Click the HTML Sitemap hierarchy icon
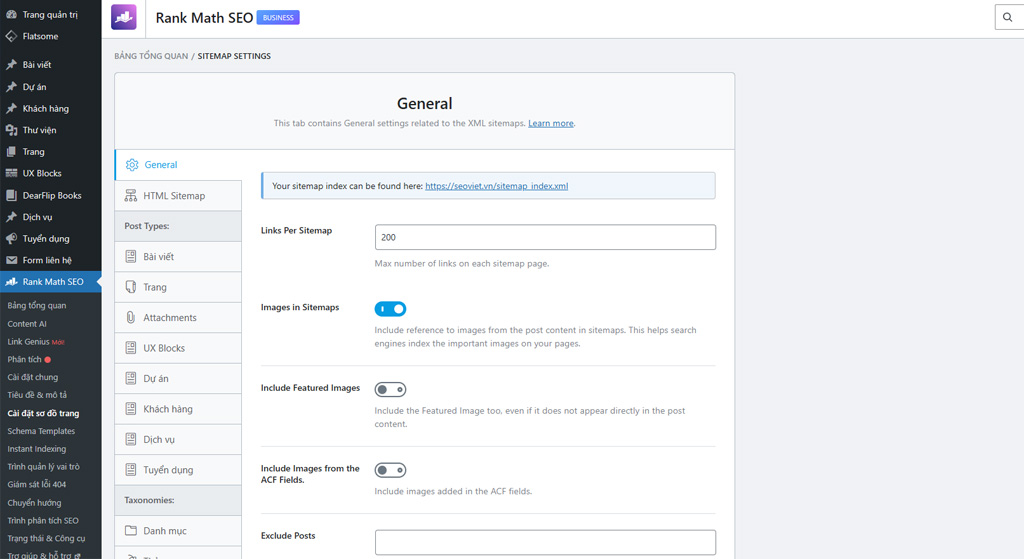The image size is (1024, 559). click(131, 195)
